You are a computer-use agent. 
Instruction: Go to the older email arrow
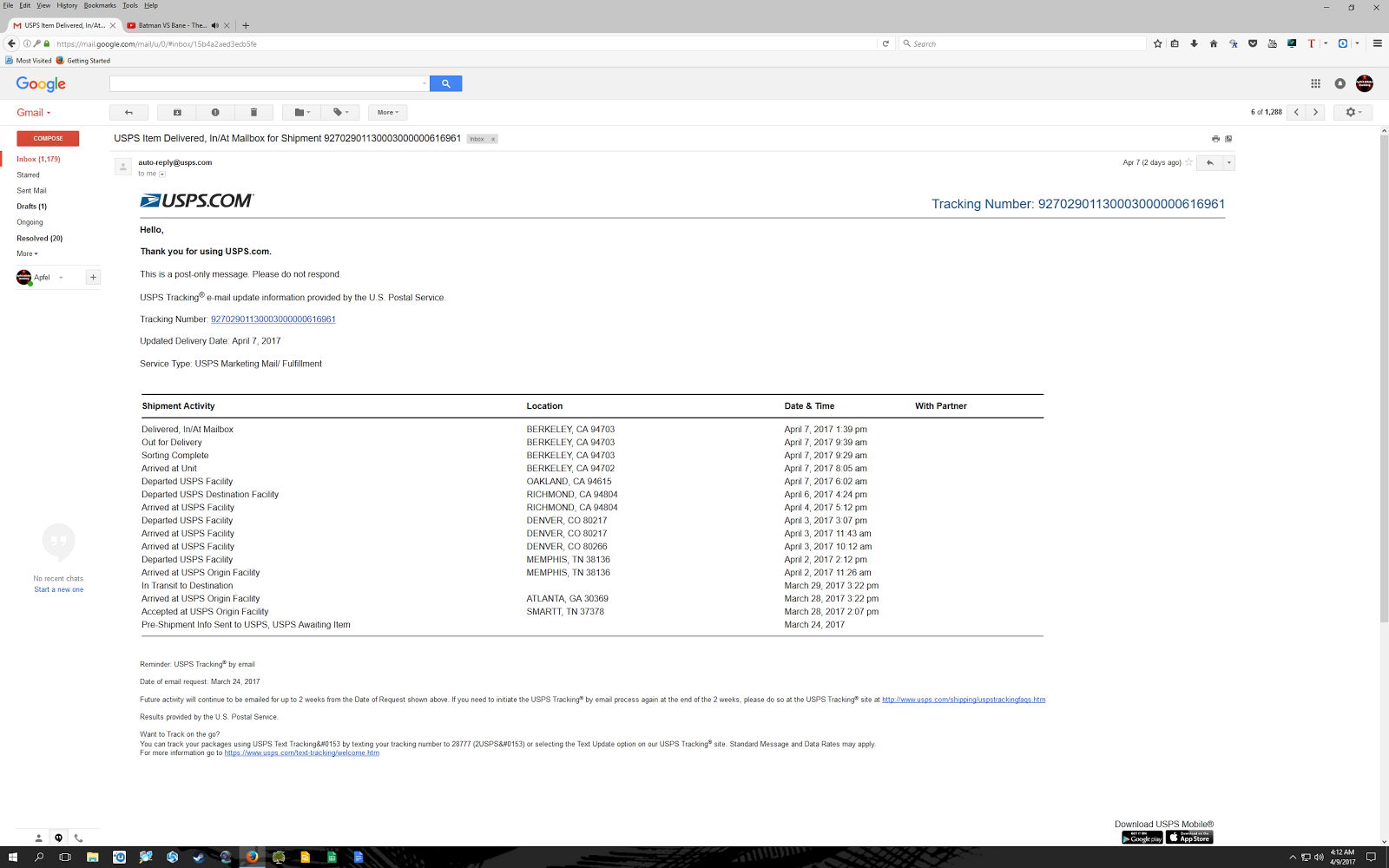(1316, 112)
